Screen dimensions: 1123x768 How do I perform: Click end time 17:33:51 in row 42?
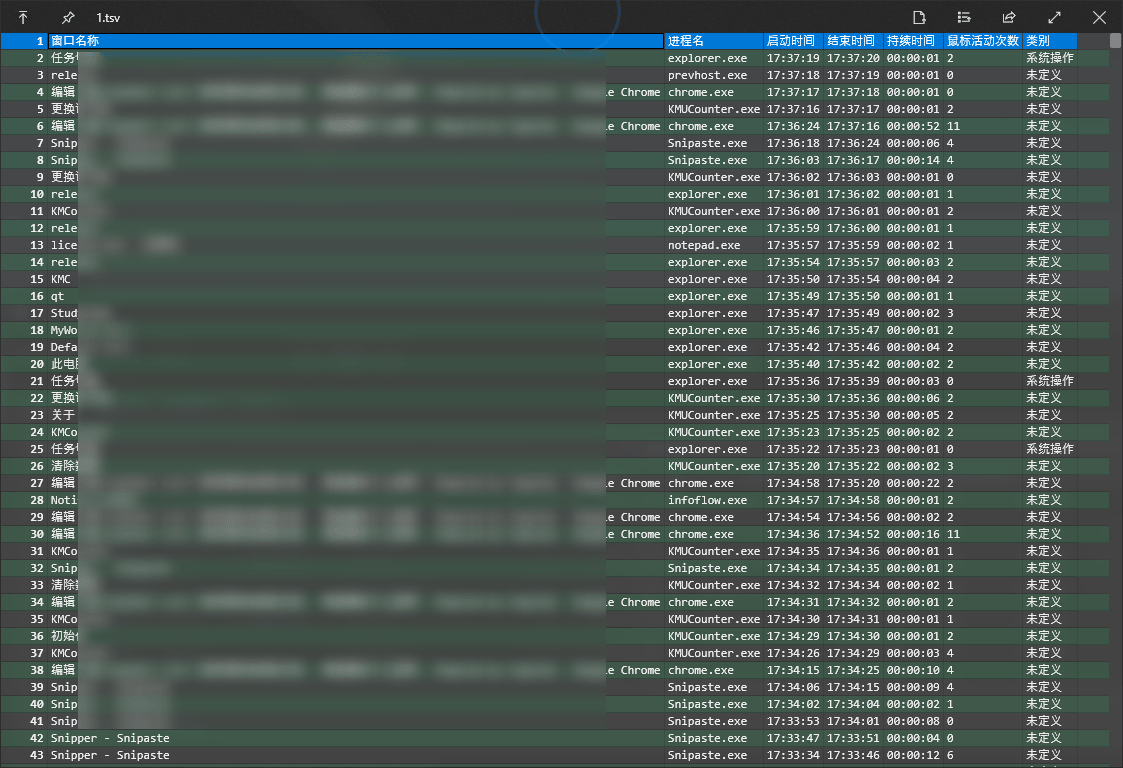point(853,738)
